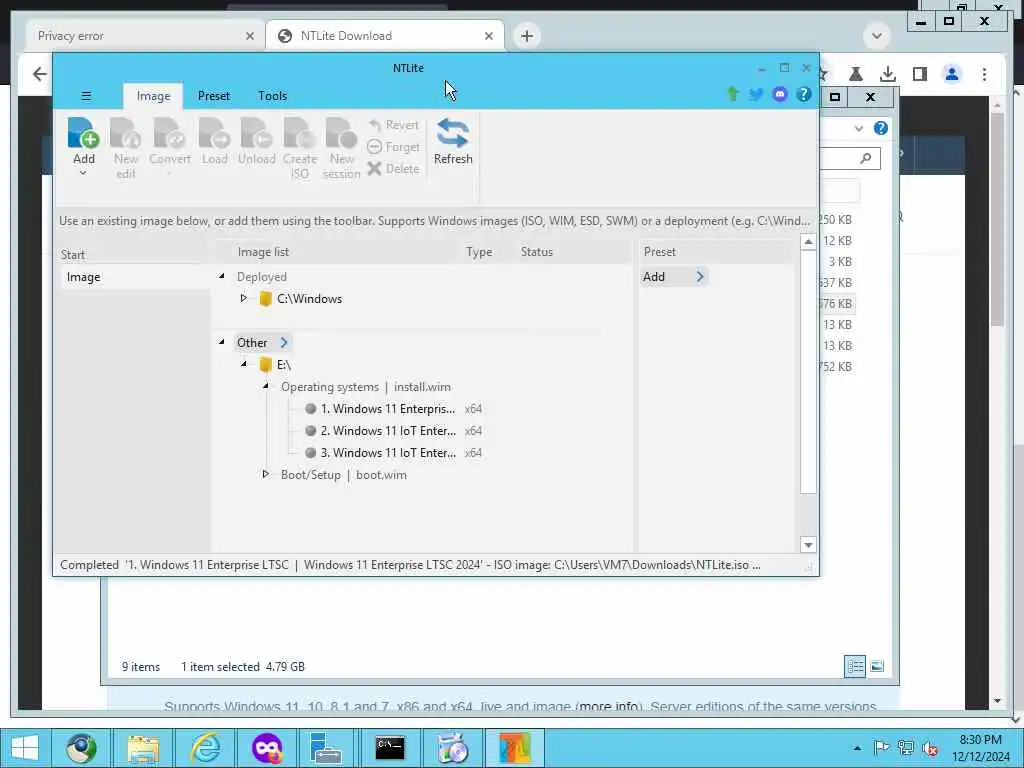Click the Explorer window help icon
The height and width of the screenshot is (768, 1024).
(x=880, y=128)
